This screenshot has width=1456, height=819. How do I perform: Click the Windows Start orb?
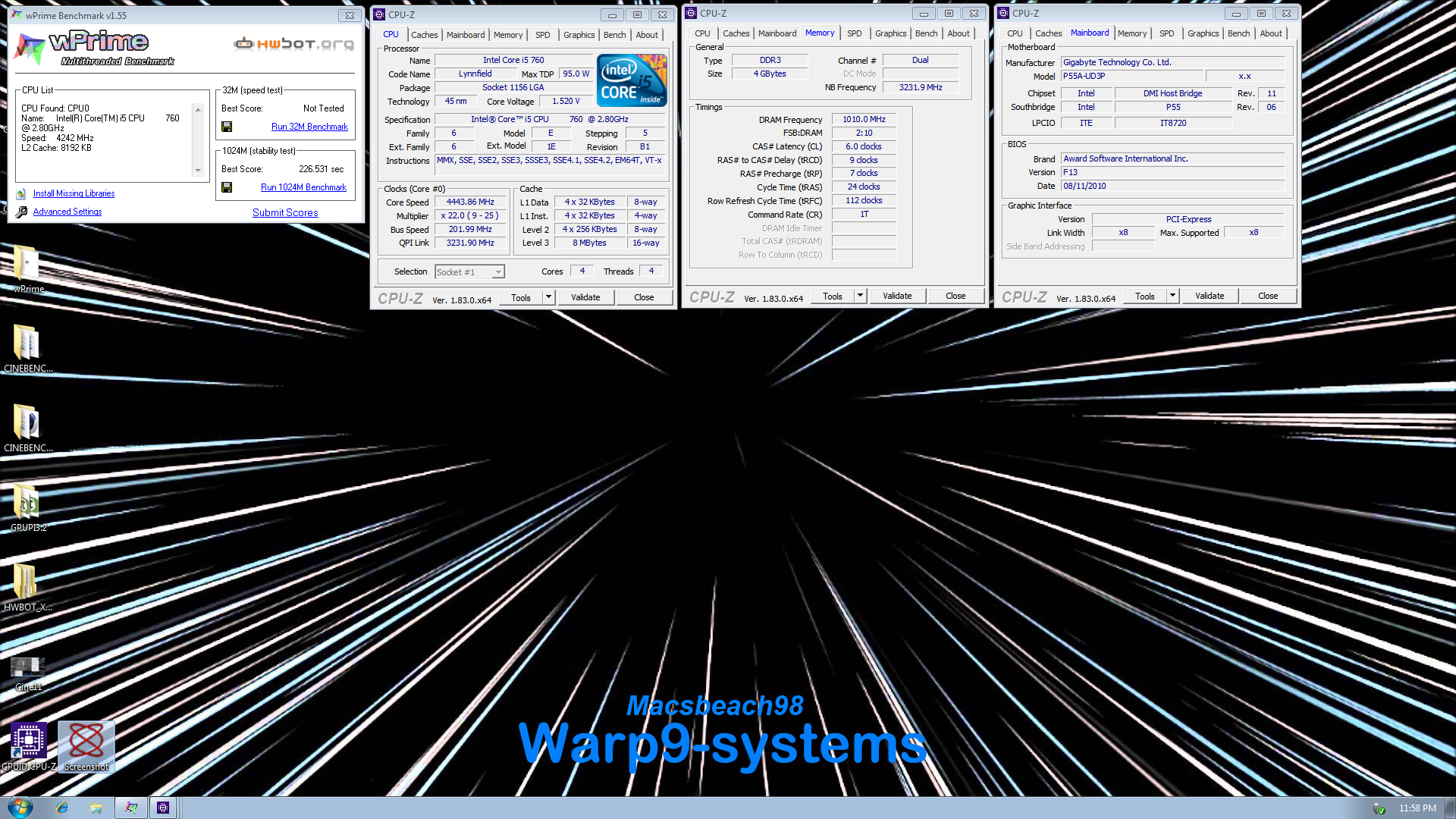tap(20, 808)
